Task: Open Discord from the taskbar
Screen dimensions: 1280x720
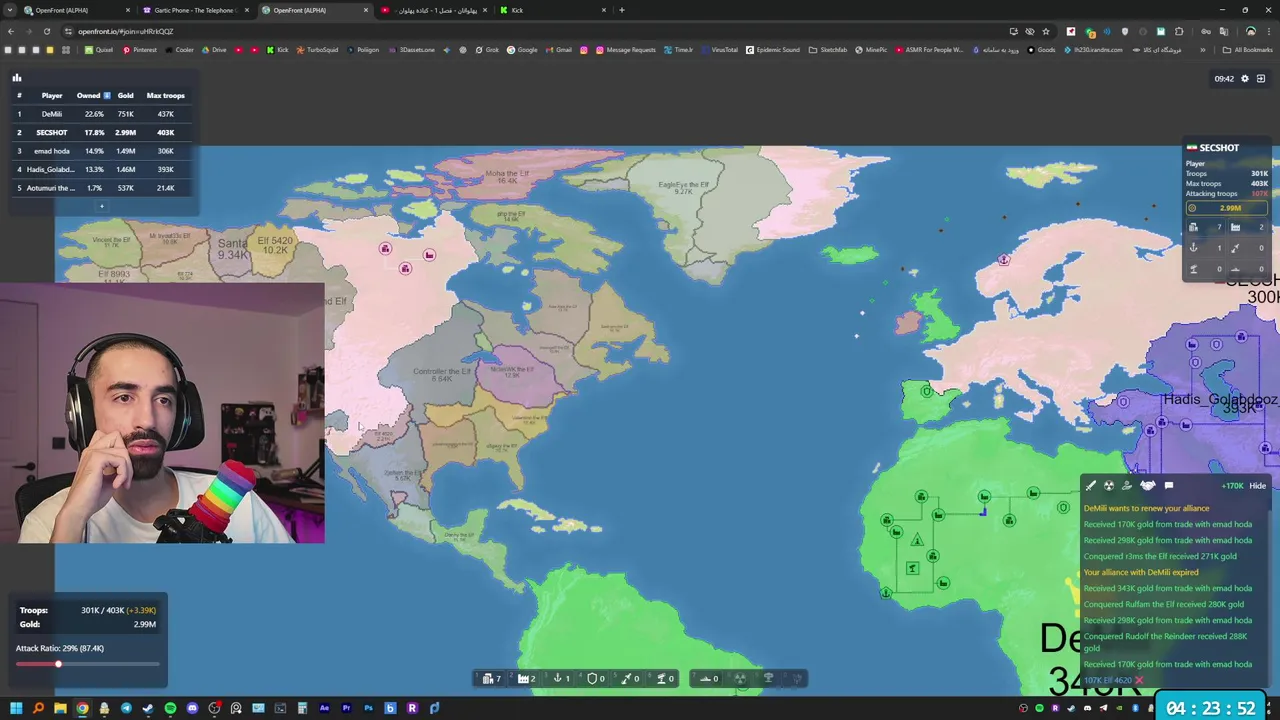Action: [192, 708]
